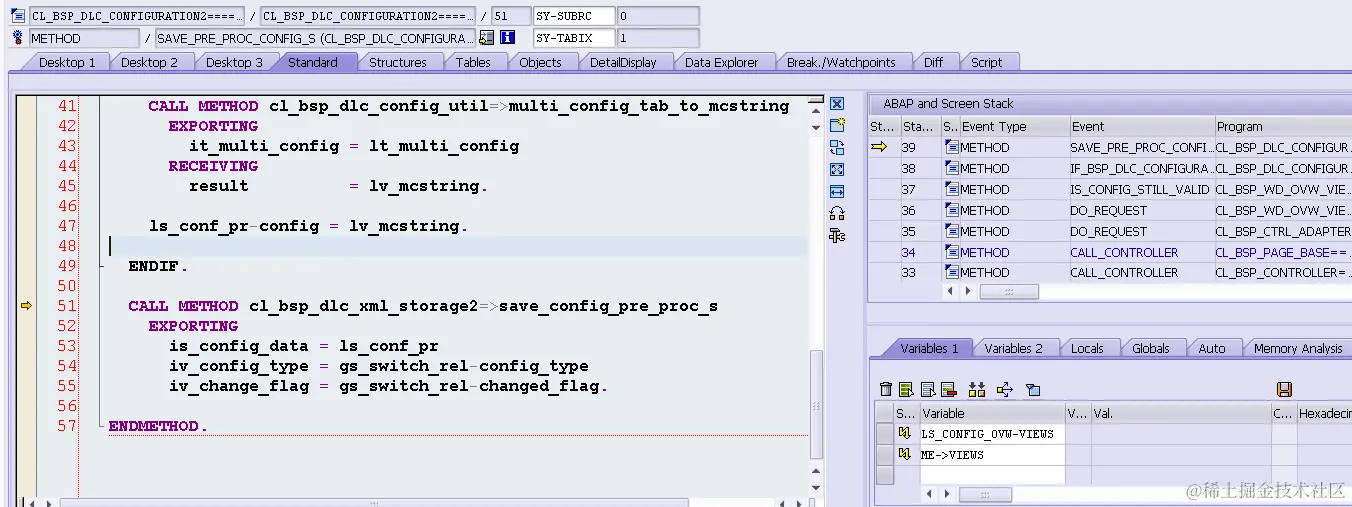This screenshot has height=507, width=1352.
Task: Switch to the Variables 2 tab
Action: (x=1013, y=348)
